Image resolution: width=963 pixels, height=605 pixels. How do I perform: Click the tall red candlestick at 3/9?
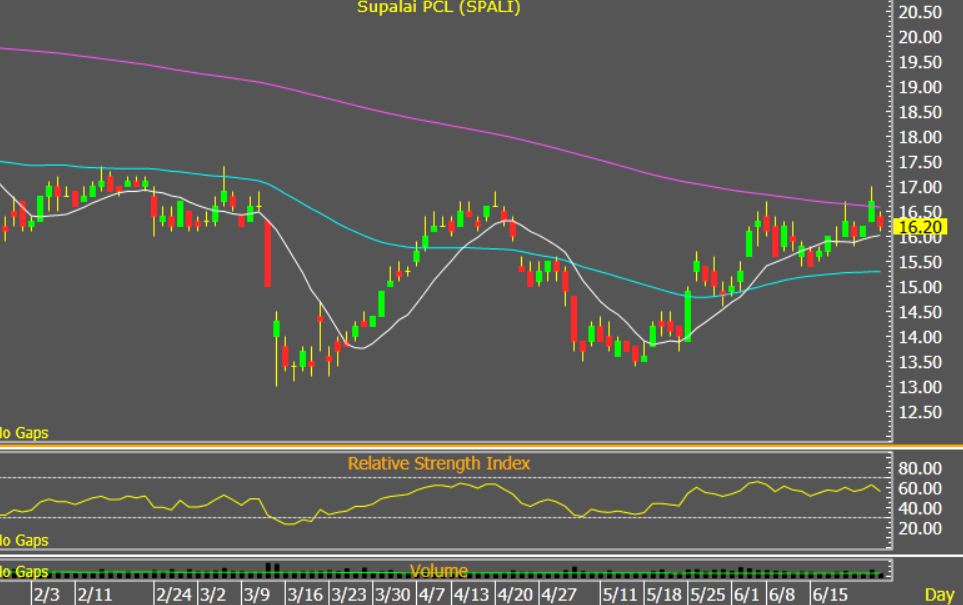pyautogui.click(x=268, y=254)
